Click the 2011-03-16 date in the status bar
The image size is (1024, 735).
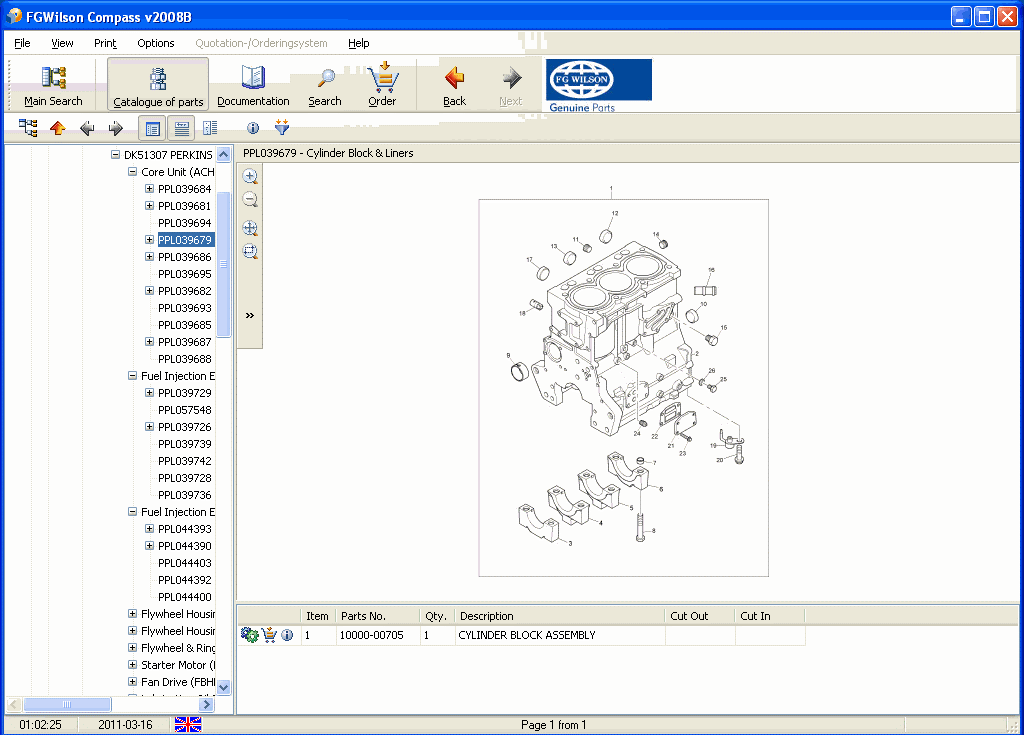coord(125,725)
